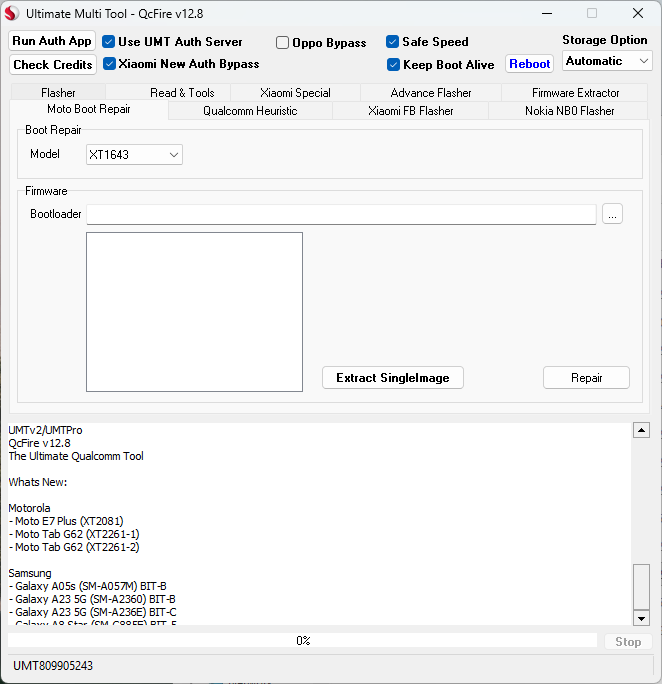
Task: Click the UMTv2/UMTPro log line
Action: [45, 430]
